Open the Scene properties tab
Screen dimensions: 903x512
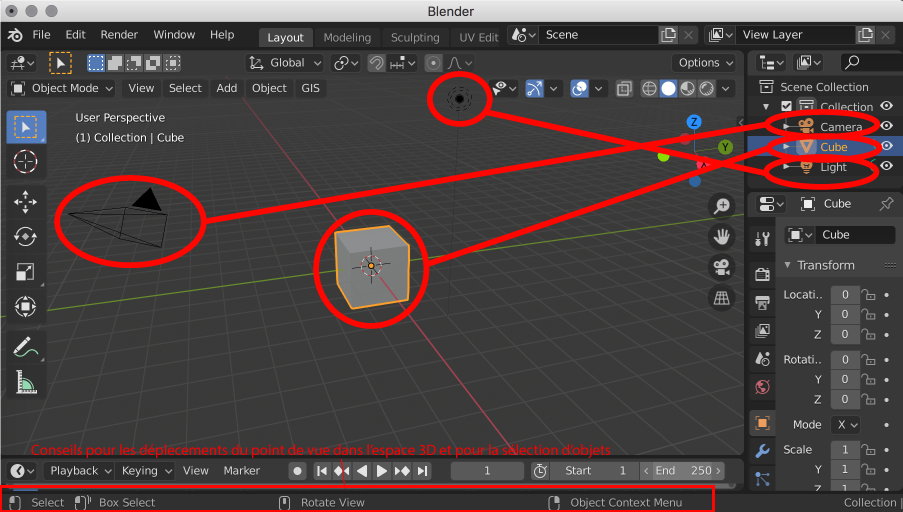[x=762, y=359]
